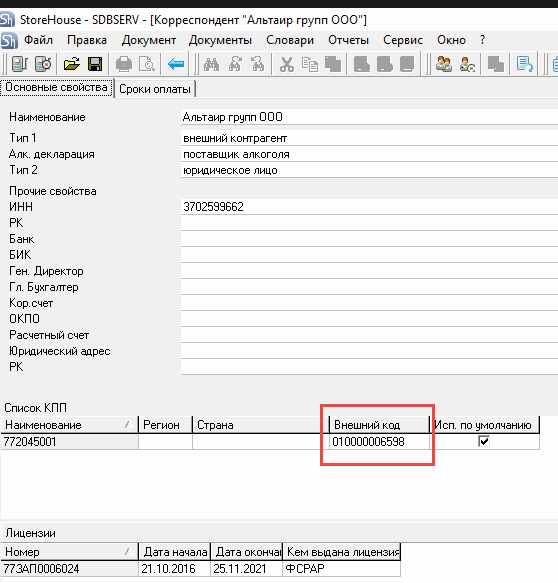Click the Кем выдана лицензия column header
The height and width of the screenshot is (583, 558).
point(343,552)
